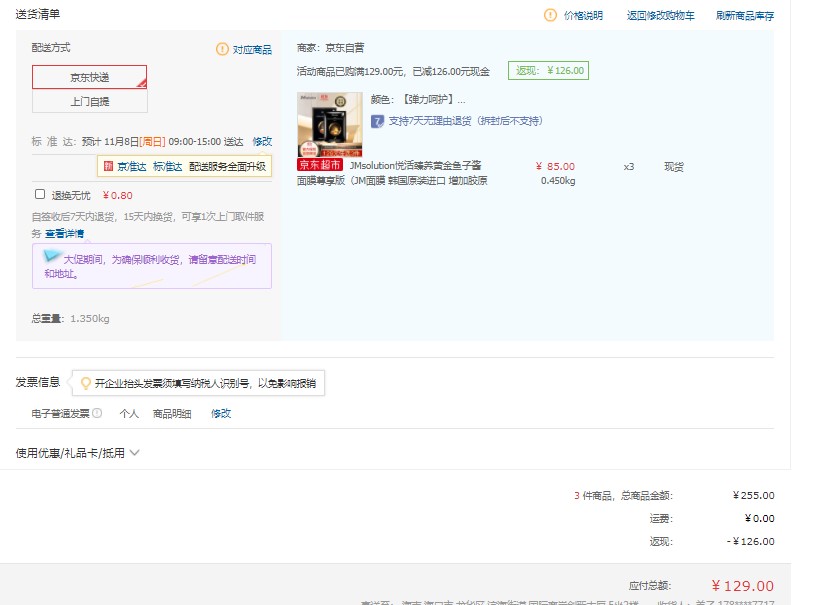Click 京准达 delivery service link

[x=132, y=166]
